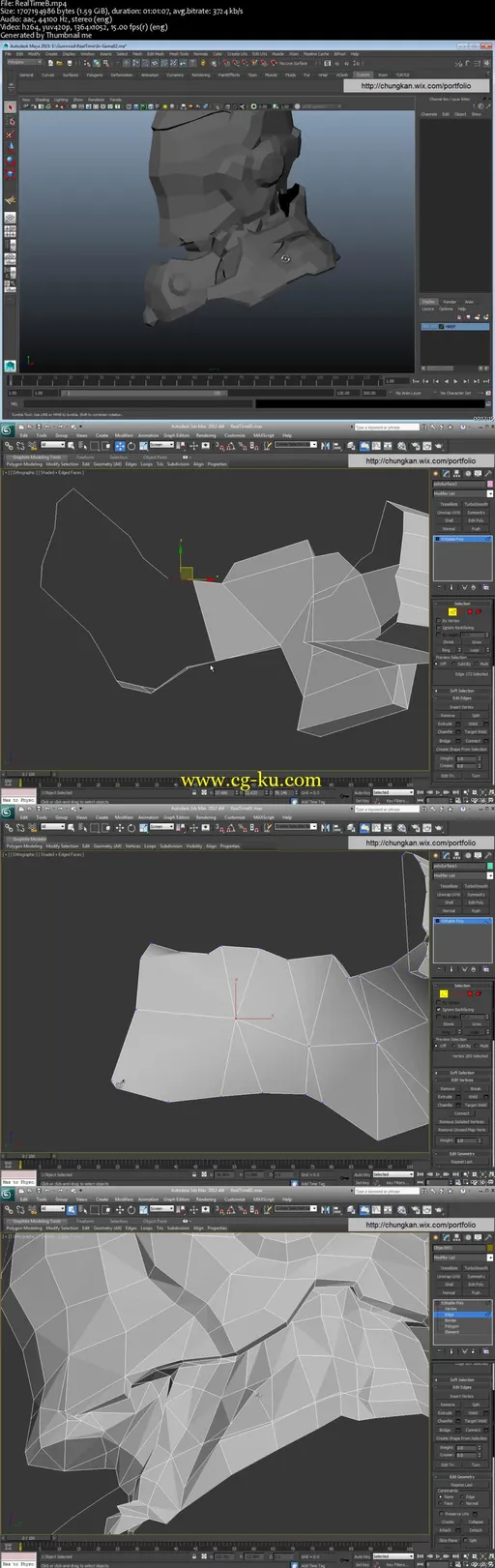Viewport: 495px width, 1568px height.
Task: Open 'Screen' coordinate dropdown in Edge 172 frame
Action: point(161,446)
